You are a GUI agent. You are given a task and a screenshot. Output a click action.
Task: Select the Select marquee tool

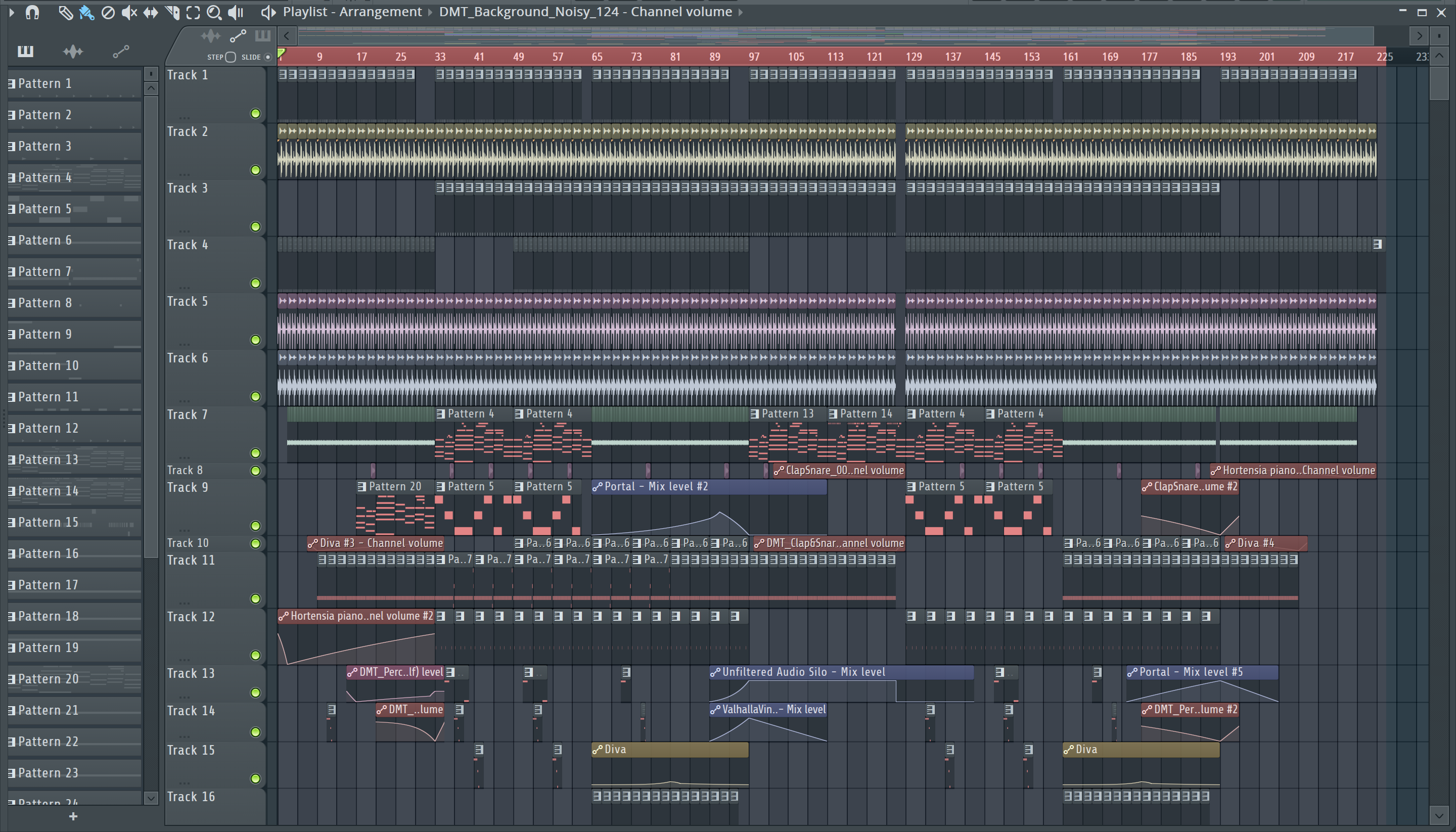point(193,13)
